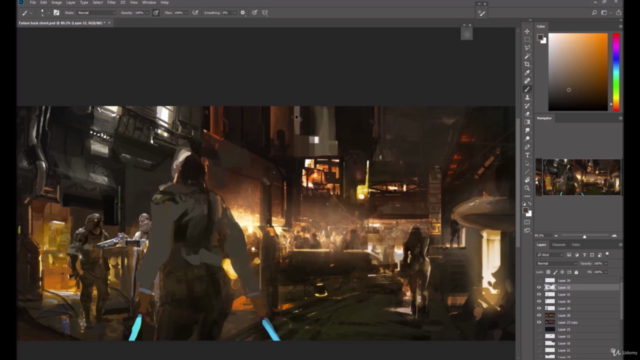Filter layers by type layers
The height and width of the screenshot is (360, 640).
(584, 255)
